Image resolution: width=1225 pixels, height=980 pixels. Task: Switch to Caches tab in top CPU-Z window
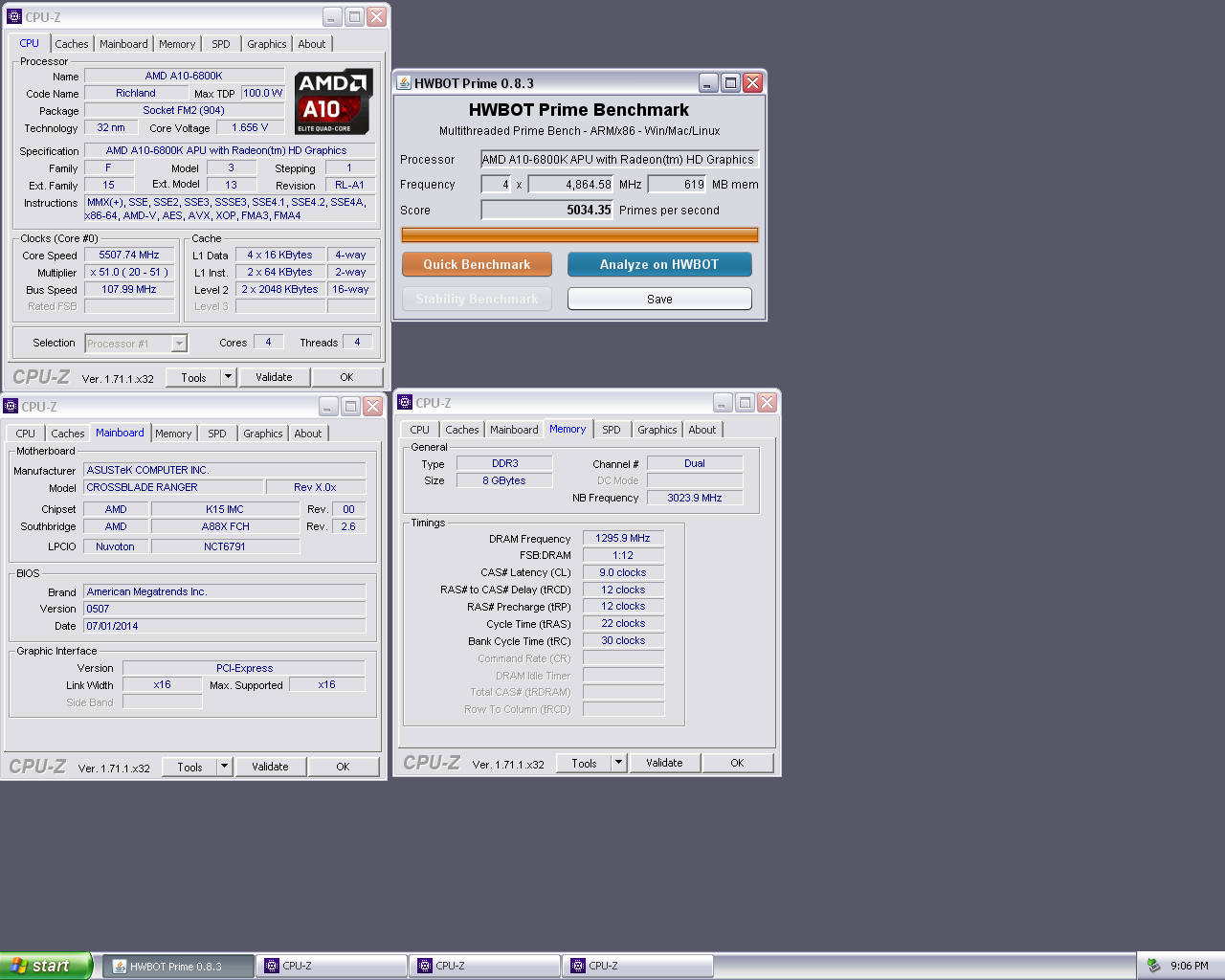(71, 44)
